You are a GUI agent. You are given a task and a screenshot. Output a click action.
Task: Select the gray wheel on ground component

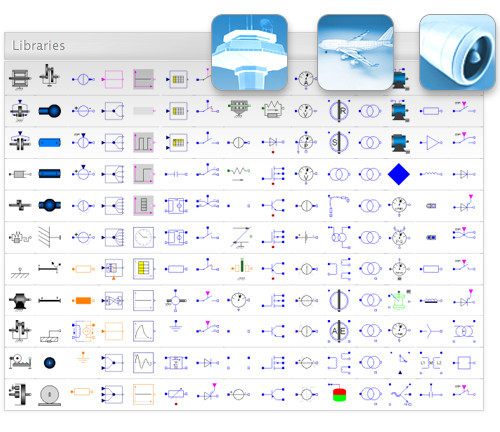[50, 395]
